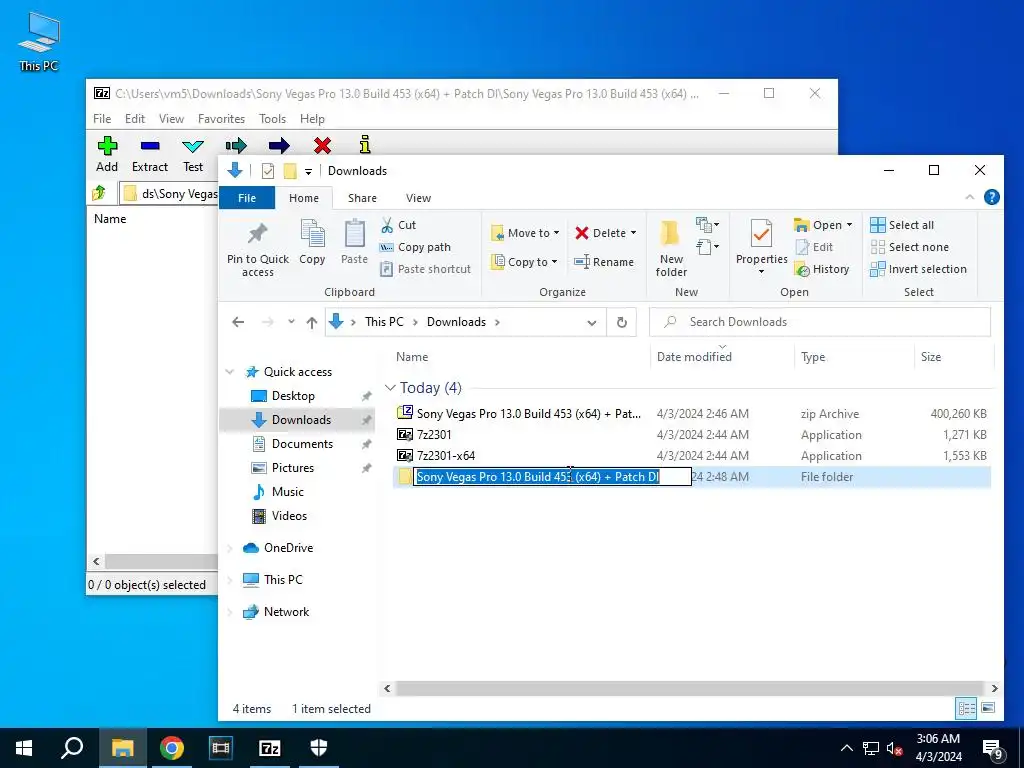Collapse the Explorer ribbon with chevron
Viewport: 1024px width, 768px height.
click(970, 197)
